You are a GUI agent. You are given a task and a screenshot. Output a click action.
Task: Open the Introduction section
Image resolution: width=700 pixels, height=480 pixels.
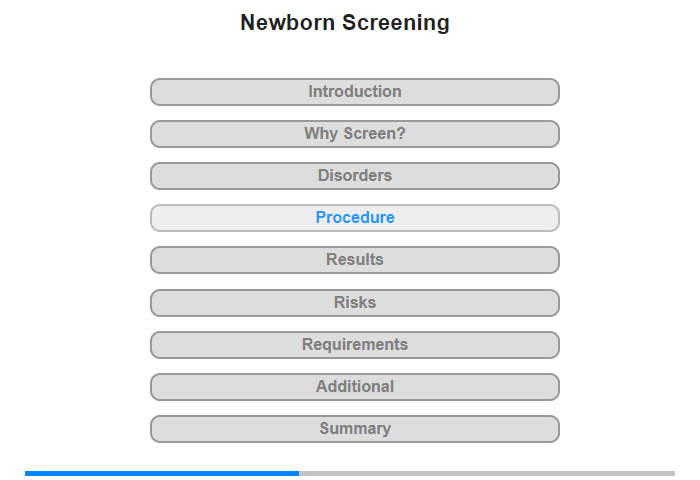[355, 92]
